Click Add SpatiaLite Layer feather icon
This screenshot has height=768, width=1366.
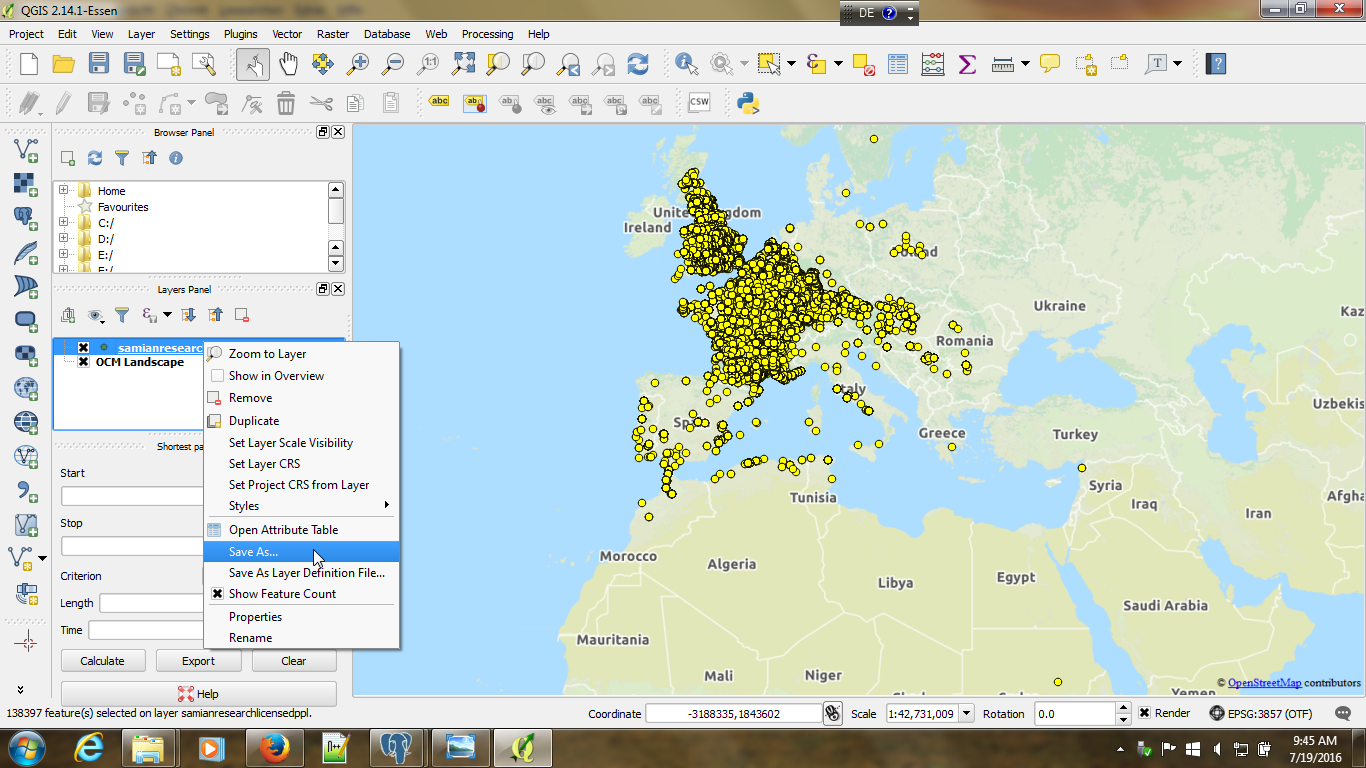click(x=26, y=253)
